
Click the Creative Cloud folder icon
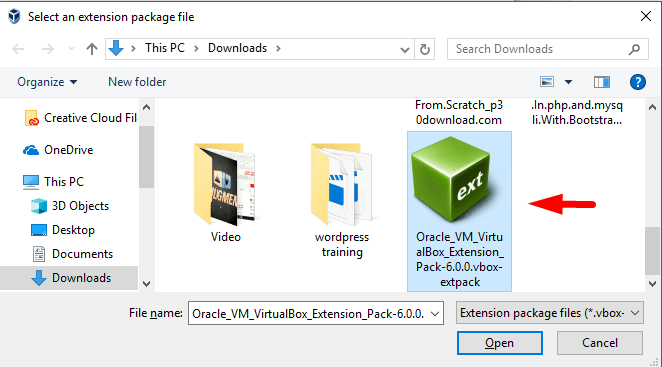[x=31, y=118]
